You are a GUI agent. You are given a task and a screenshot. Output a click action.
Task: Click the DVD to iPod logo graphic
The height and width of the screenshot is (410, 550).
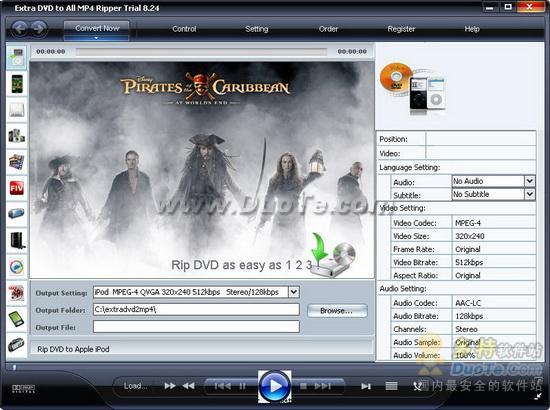pos(413,88)
